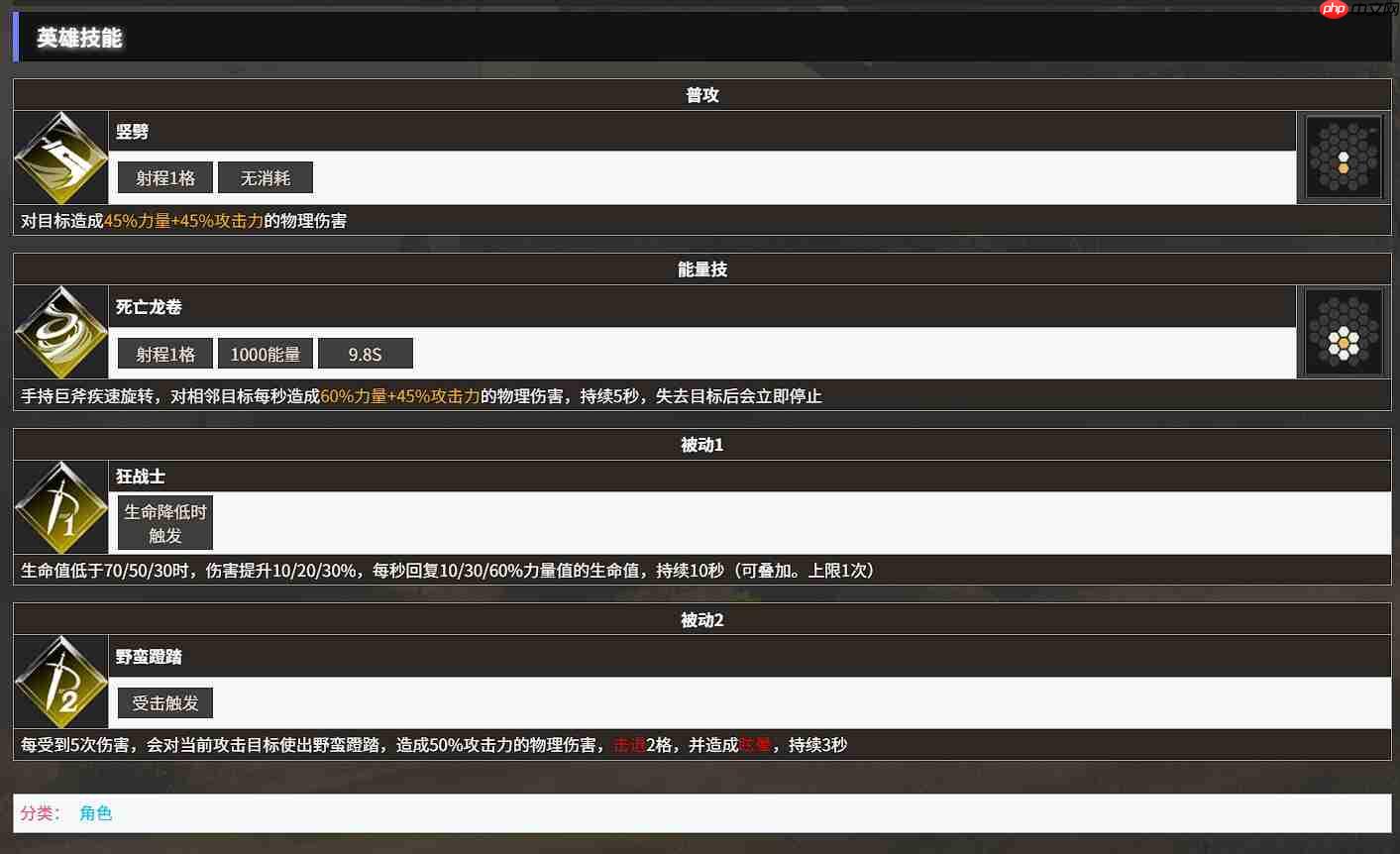
Task: Click the 竖劈 hexagonal range diagram
Action: point(1344,158)
